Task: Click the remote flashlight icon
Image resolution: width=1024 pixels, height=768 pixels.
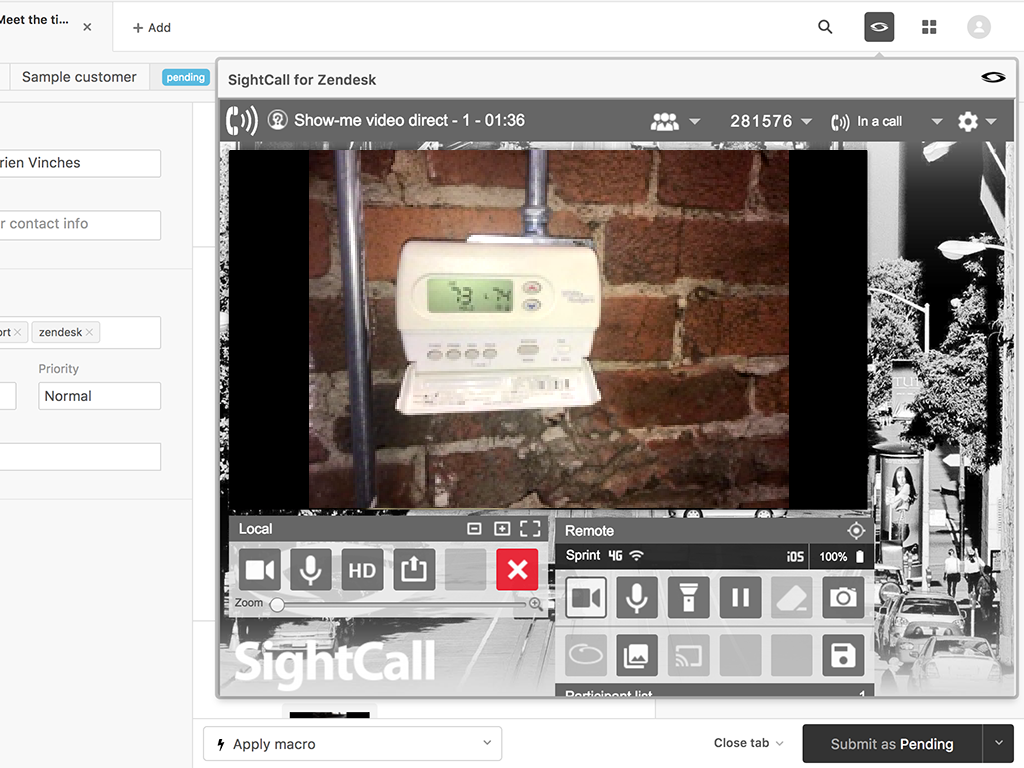Action: click(x=688, y=598)
